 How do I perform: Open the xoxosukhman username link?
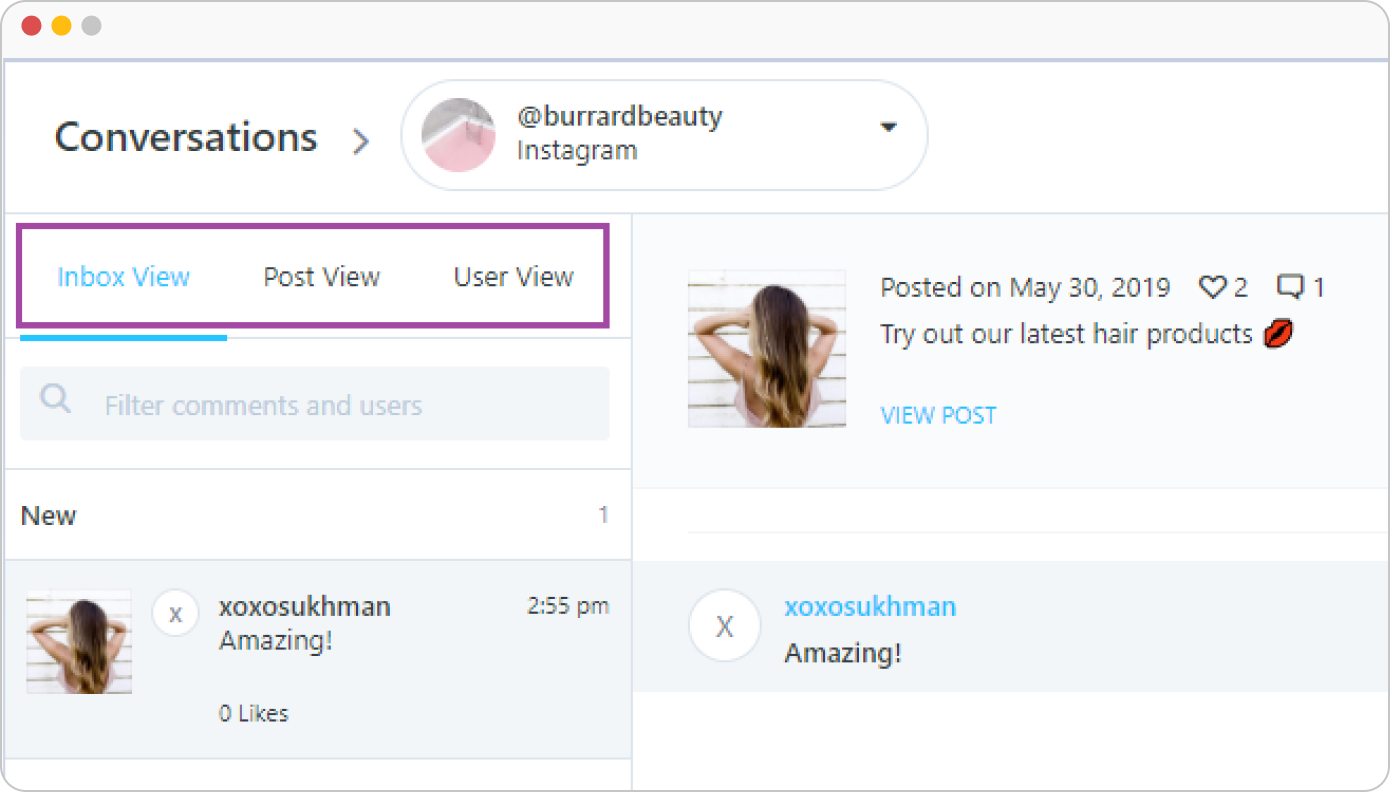[869, 607]
